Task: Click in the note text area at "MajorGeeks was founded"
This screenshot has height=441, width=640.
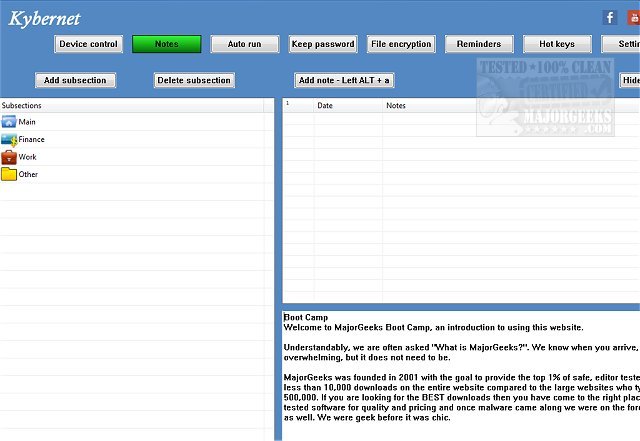Action: click(331, 378)
